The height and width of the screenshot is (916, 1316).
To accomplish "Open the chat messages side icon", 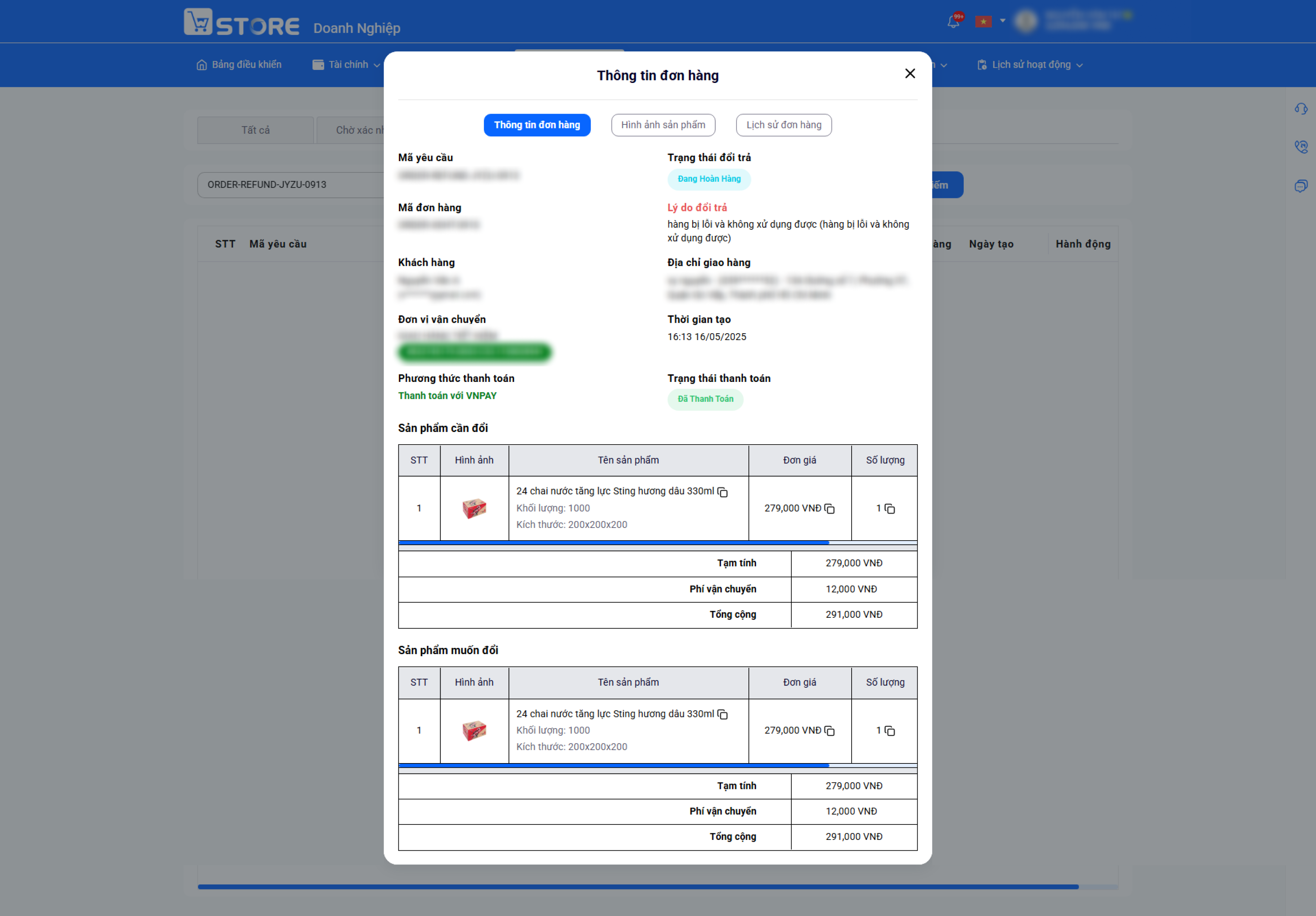I will point(1300,186).
